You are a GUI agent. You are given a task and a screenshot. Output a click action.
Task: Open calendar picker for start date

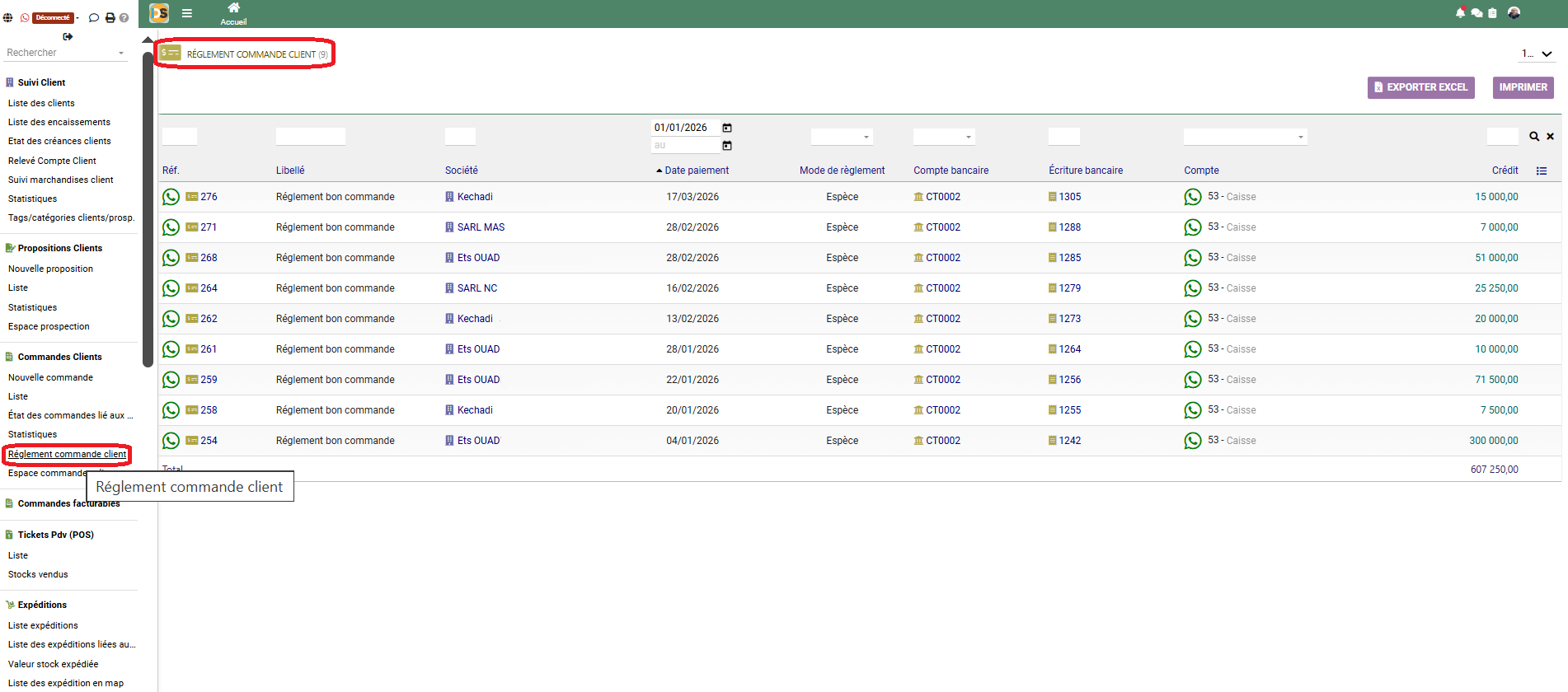point(727,128)
